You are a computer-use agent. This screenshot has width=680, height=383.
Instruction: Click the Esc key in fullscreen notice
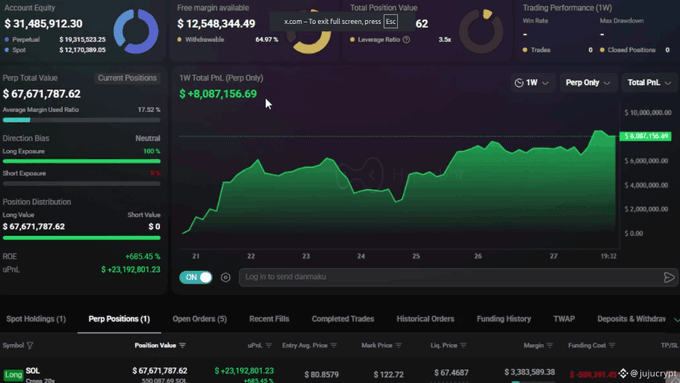click(391, 22)
